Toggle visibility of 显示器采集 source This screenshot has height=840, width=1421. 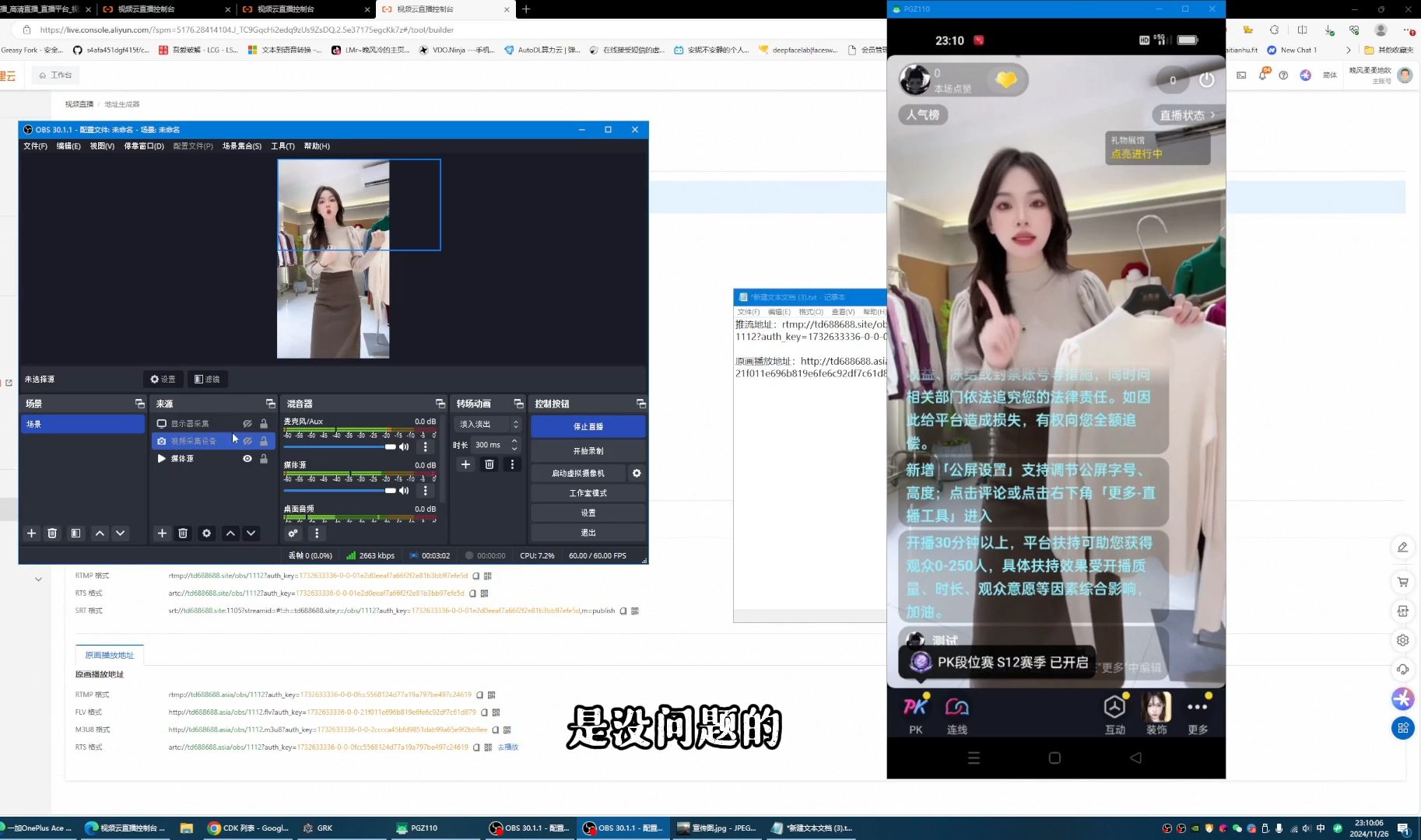247,424
